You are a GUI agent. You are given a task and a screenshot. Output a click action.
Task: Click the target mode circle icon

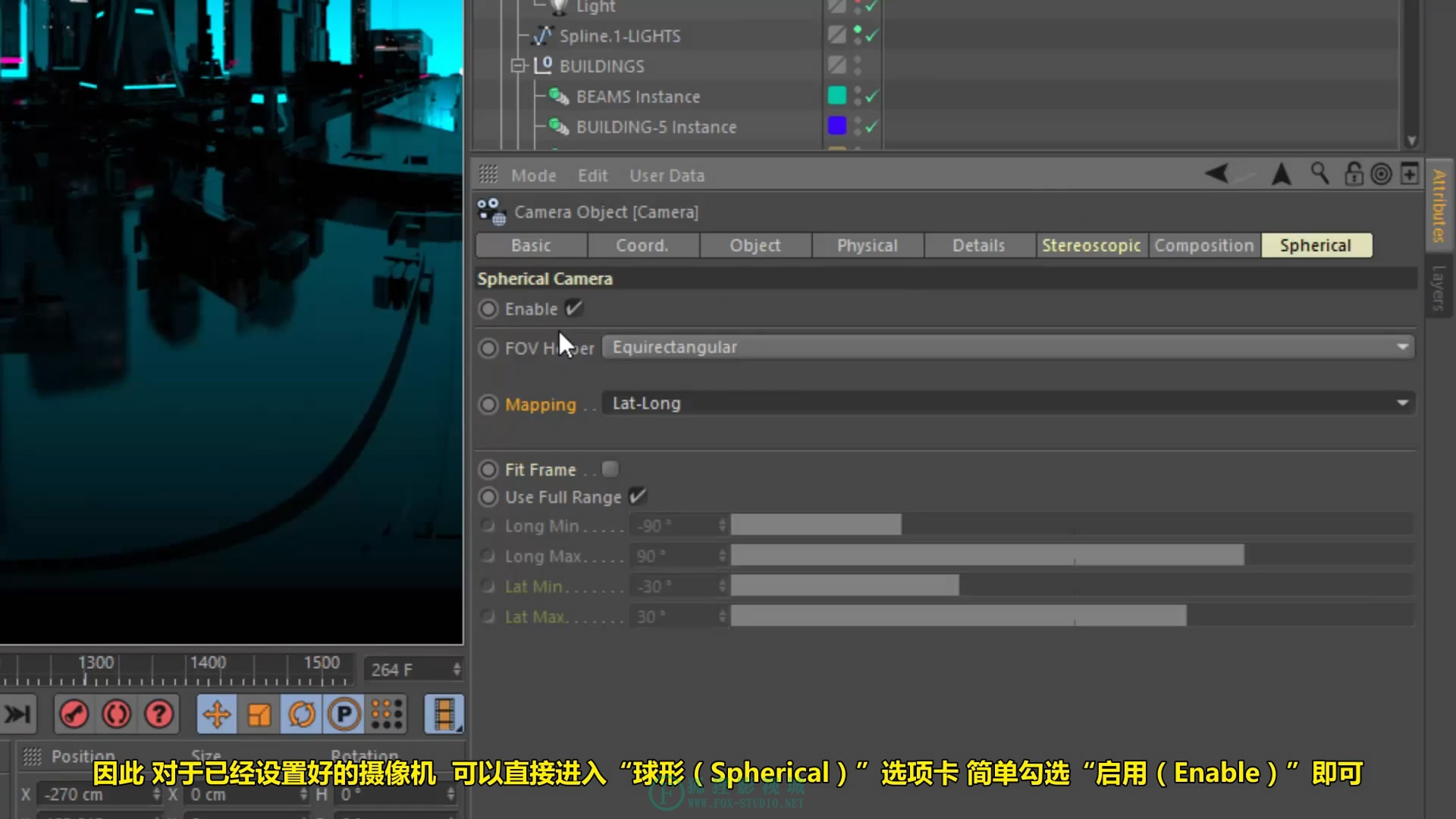coord(1382,174)
